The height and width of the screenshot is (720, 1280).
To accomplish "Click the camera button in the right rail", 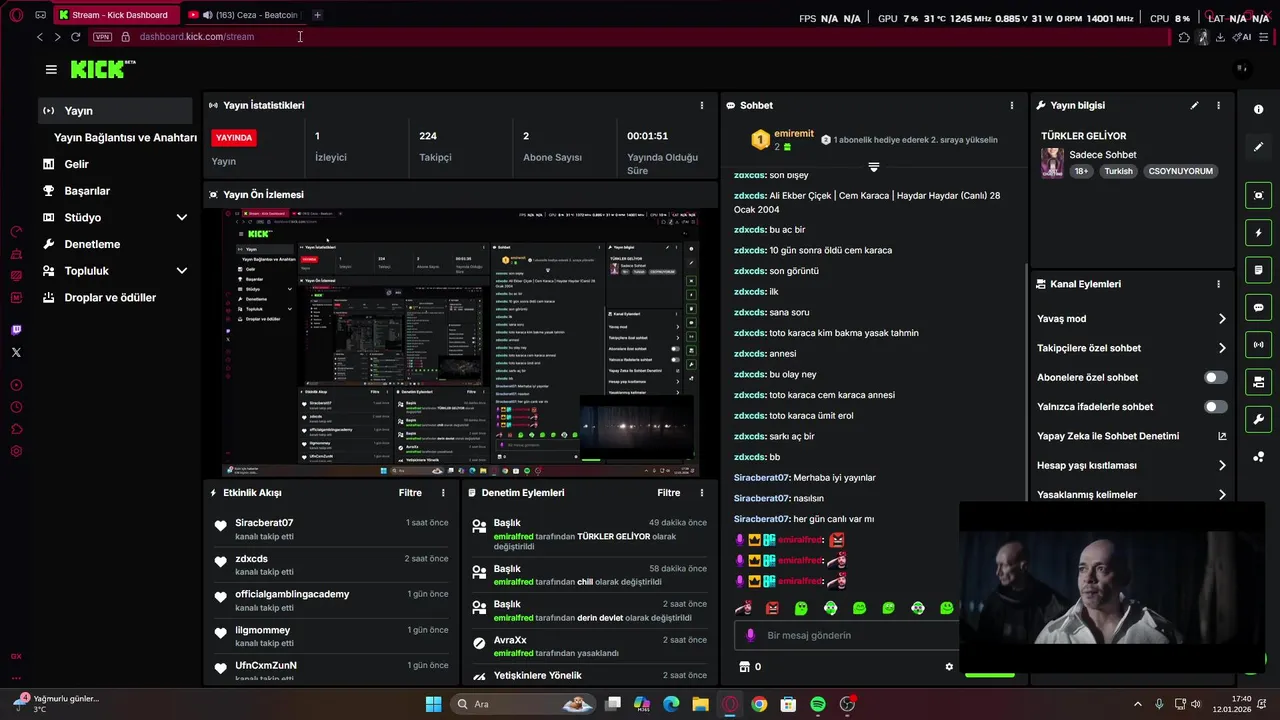I will (x=1258, y=382).
